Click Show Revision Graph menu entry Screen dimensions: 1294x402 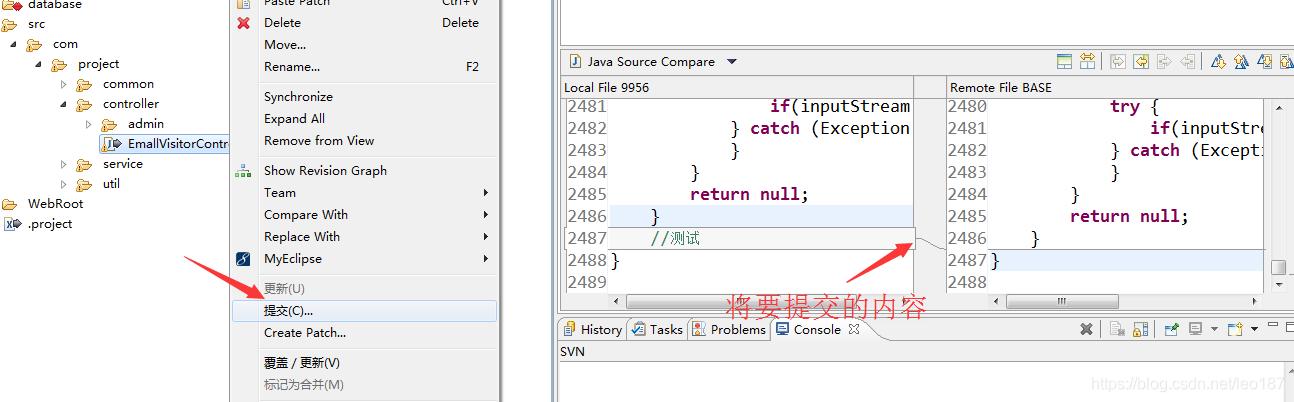364,171
